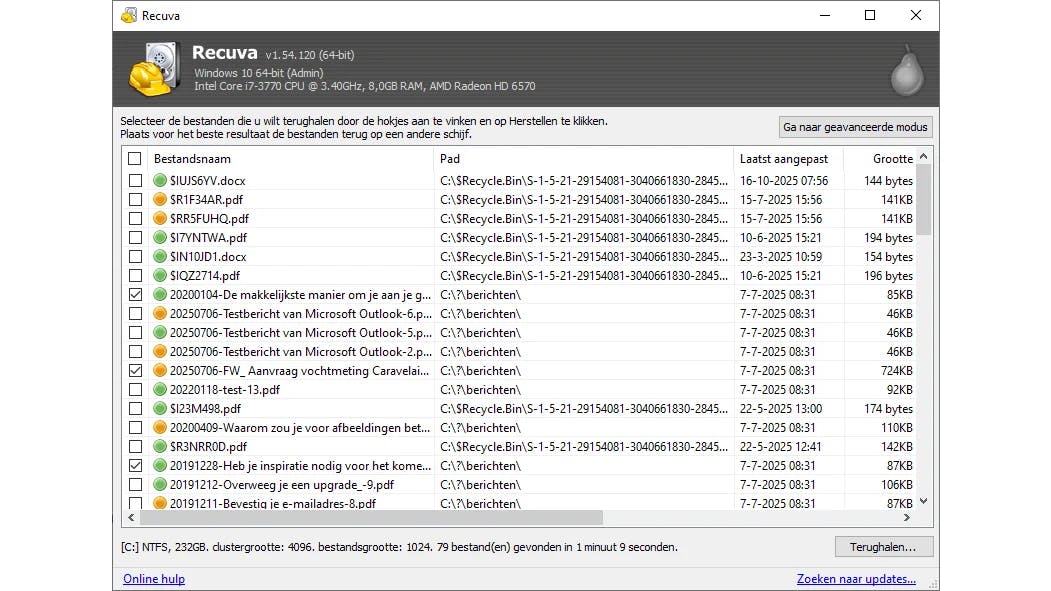Click green status dot of $I23M498.pdf
The width and height of the screenshot is (1051, 591).
(160, 409)
